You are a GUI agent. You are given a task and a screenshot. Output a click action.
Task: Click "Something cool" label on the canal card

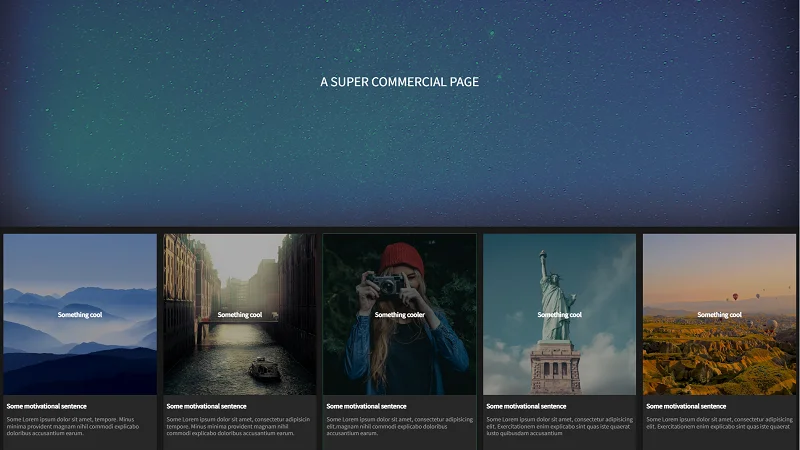click(240, 315)
